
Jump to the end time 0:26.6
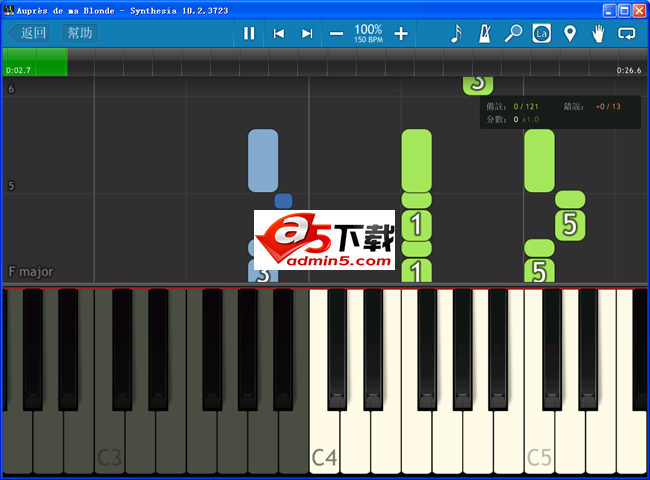628,70
